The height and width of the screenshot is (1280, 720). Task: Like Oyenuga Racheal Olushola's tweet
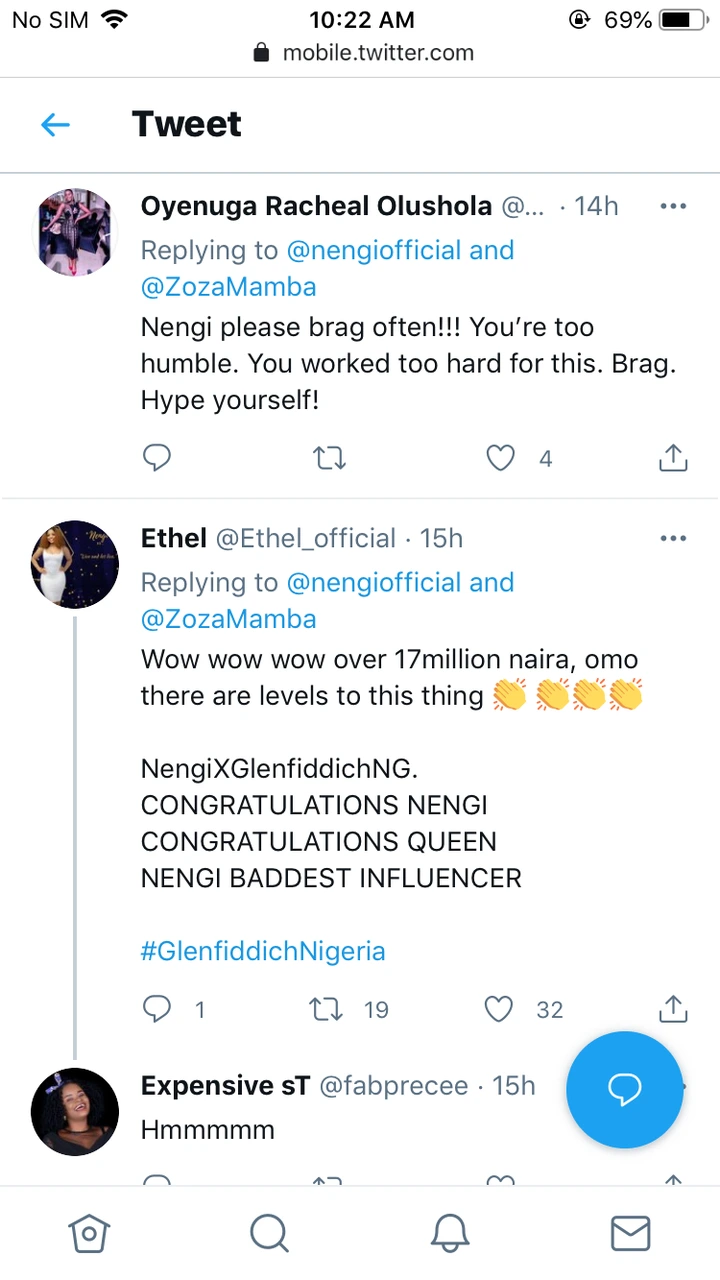(x=500, y=458)
